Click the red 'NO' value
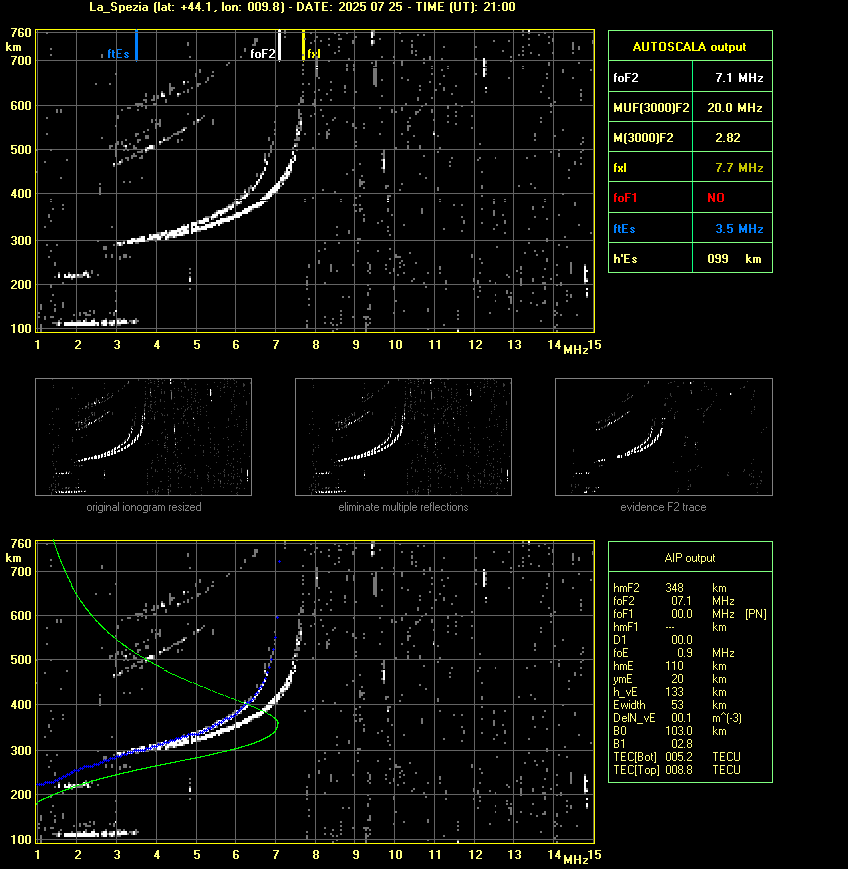This screenshot has height=869, width=848. coord(716,198)
